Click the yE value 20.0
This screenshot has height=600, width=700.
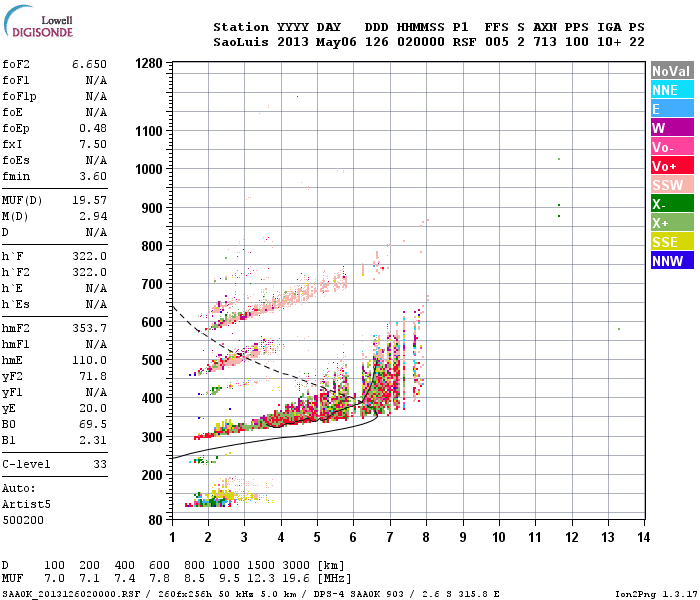click(93, 408)
